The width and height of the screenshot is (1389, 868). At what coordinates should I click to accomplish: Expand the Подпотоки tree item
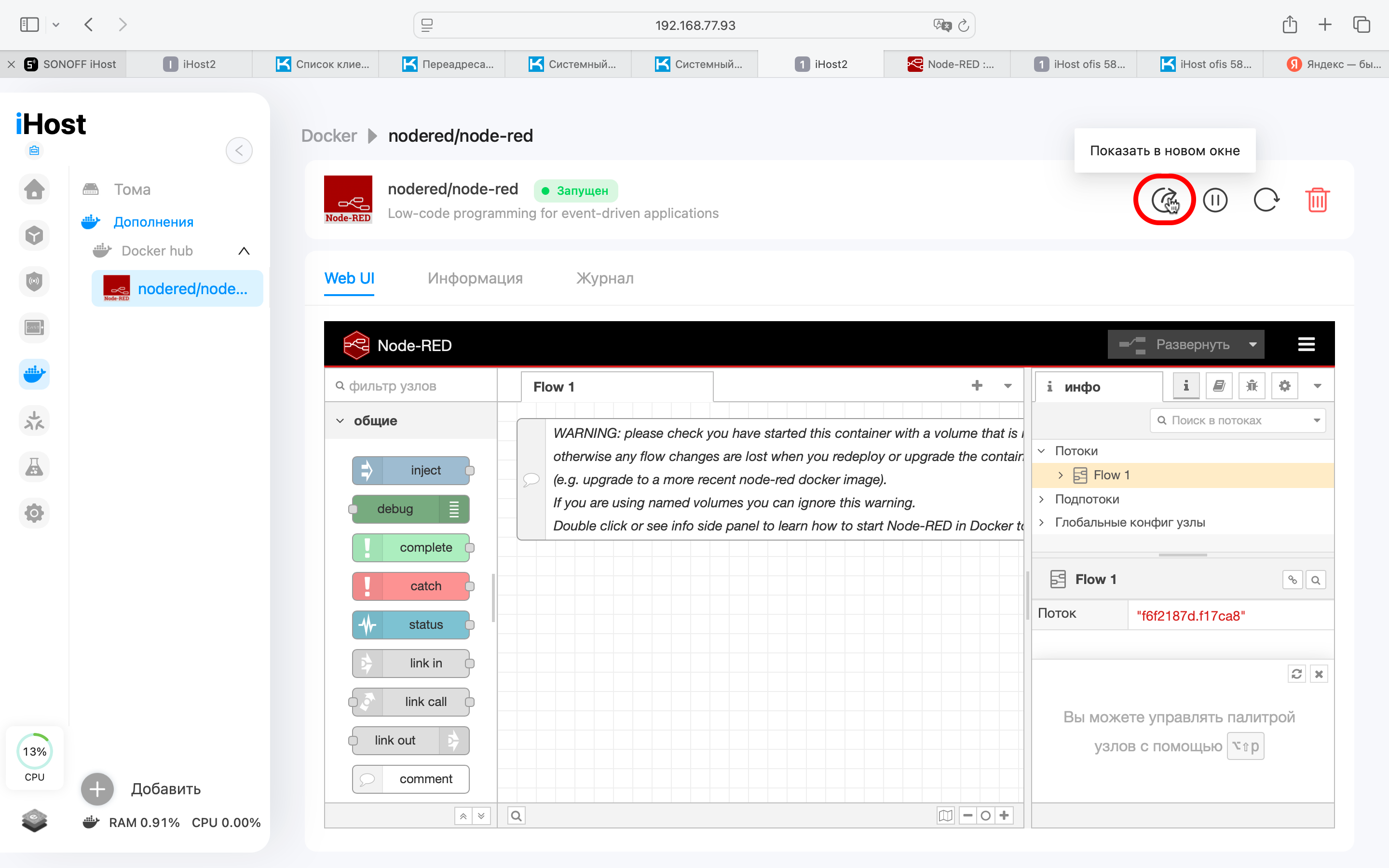click(1042, 499)
